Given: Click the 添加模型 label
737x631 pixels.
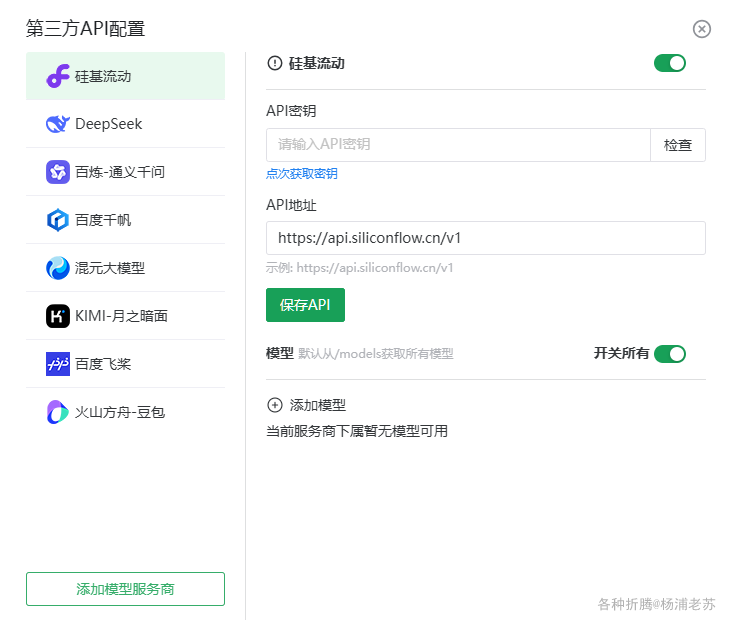Looking at the screenshot, I should (318, 405).
